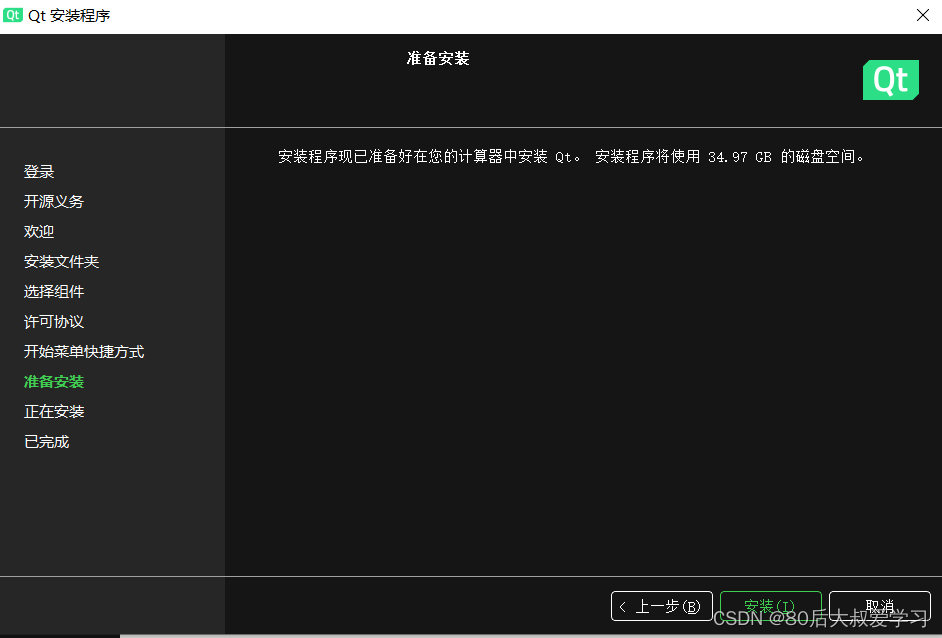The image size is (942, 638).
Task: Cancel the installation via 取消
Action: tap(880, 605)
